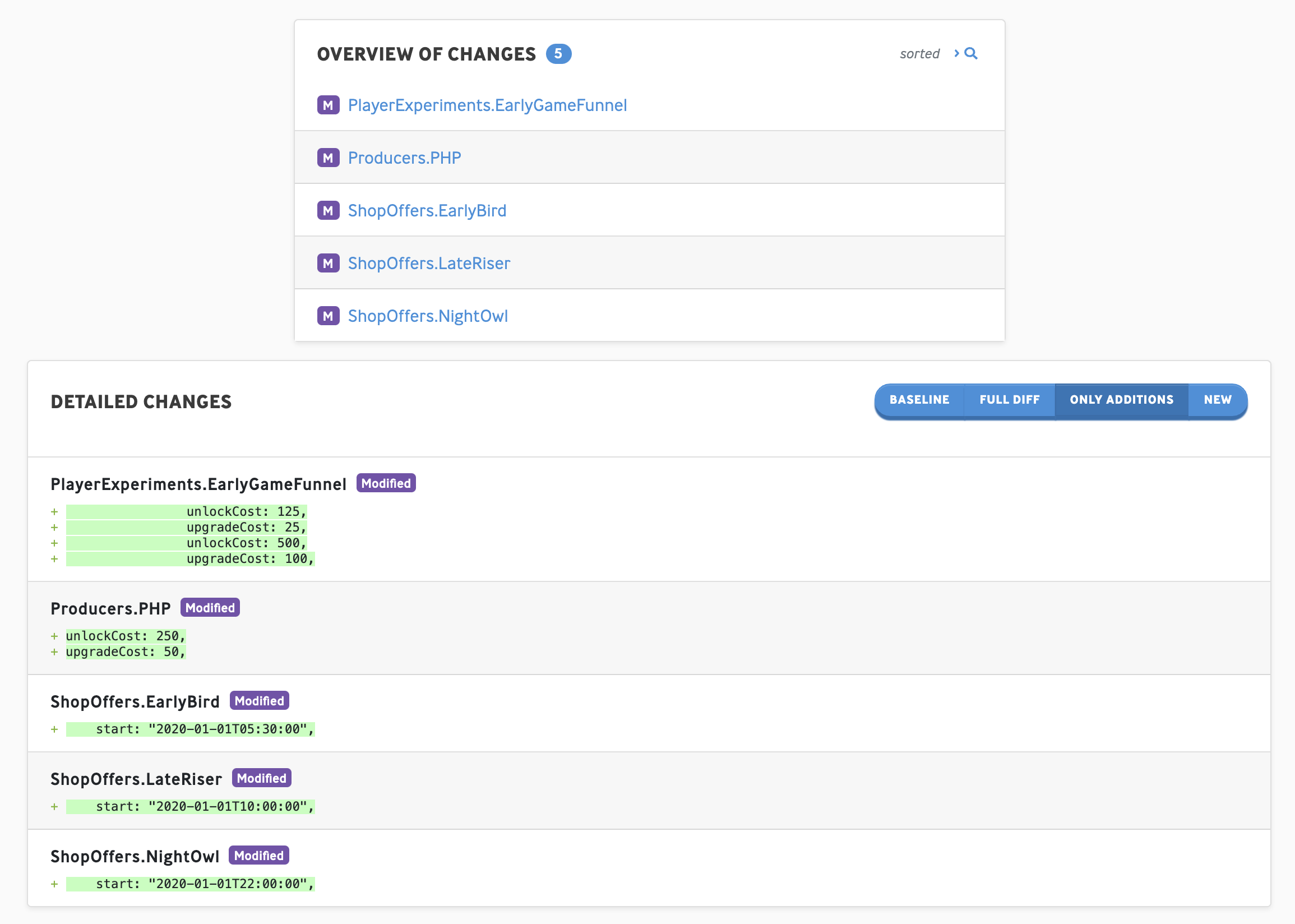The image size is (1295, 924).
Task: Click the Overview of Changes heading
Action: click(x=427, y=54)
